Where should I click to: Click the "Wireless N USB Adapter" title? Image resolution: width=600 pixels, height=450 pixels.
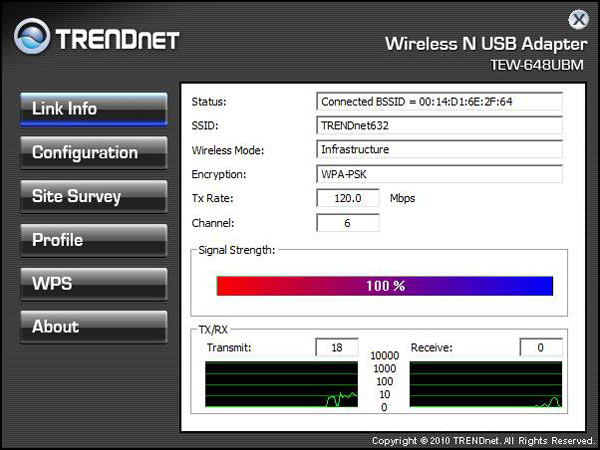486,44
